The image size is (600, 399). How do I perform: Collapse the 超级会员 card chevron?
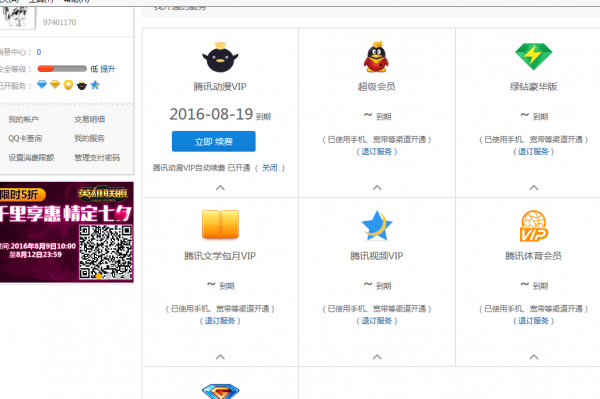coord(377,187)
